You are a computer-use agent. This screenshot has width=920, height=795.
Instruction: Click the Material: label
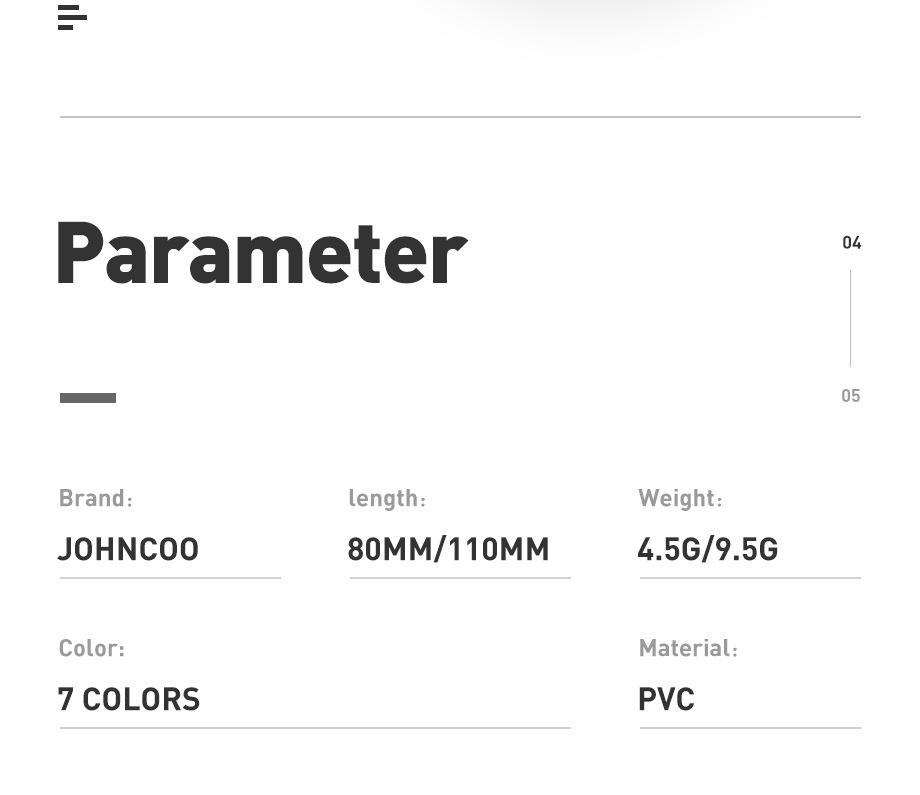[688, 648]
